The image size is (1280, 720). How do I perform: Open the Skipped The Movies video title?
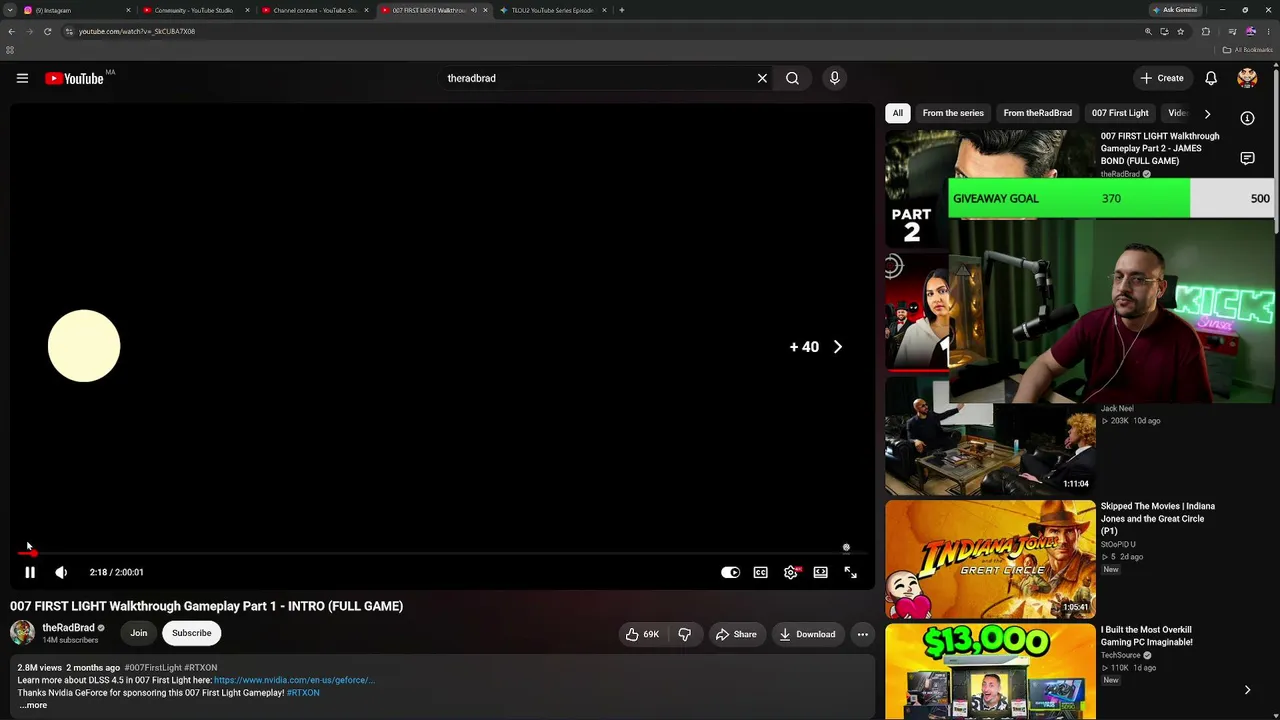pos(1158,518)
